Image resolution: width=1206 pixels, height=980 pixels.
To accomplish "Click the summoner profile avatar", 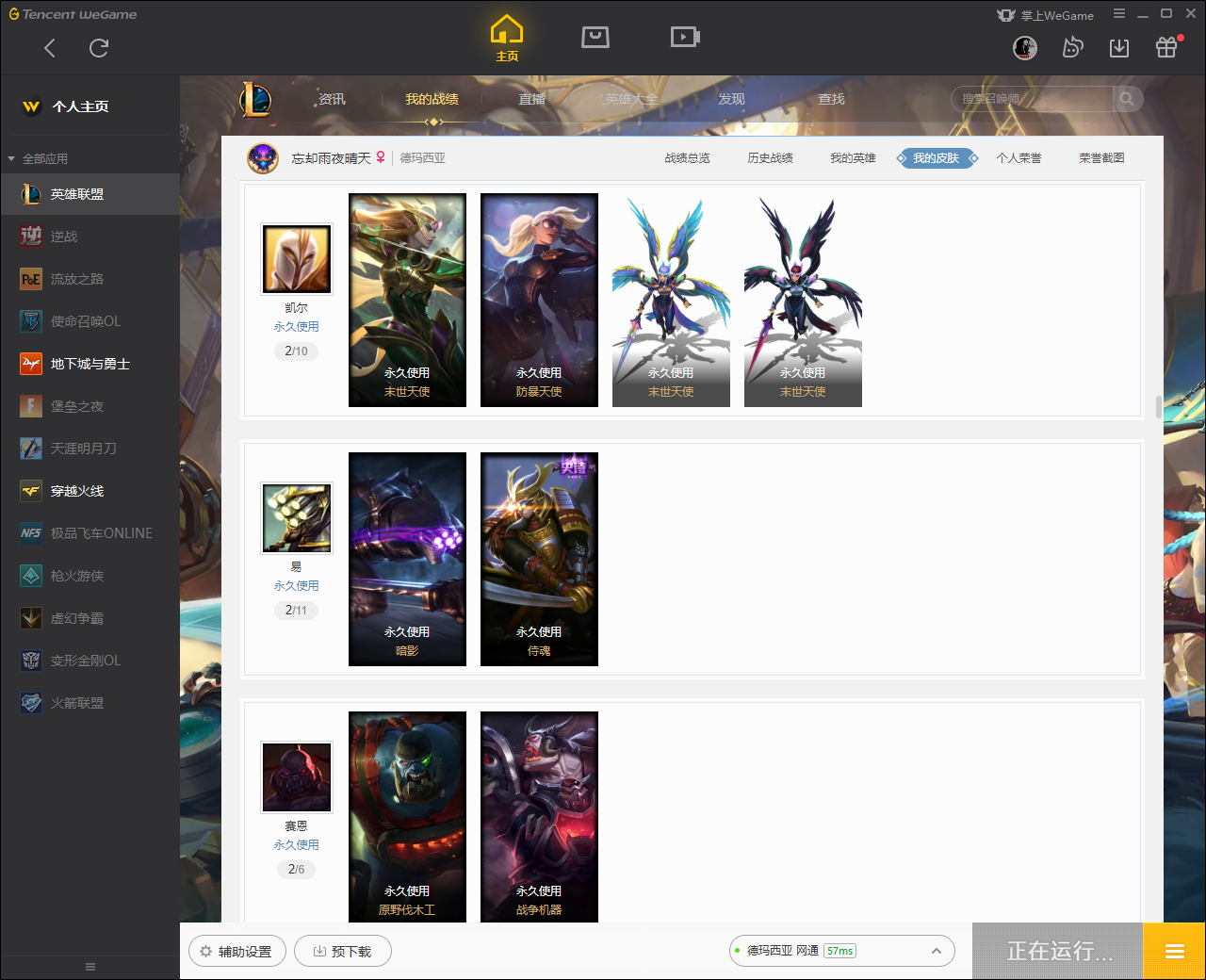I will (263, 158).
